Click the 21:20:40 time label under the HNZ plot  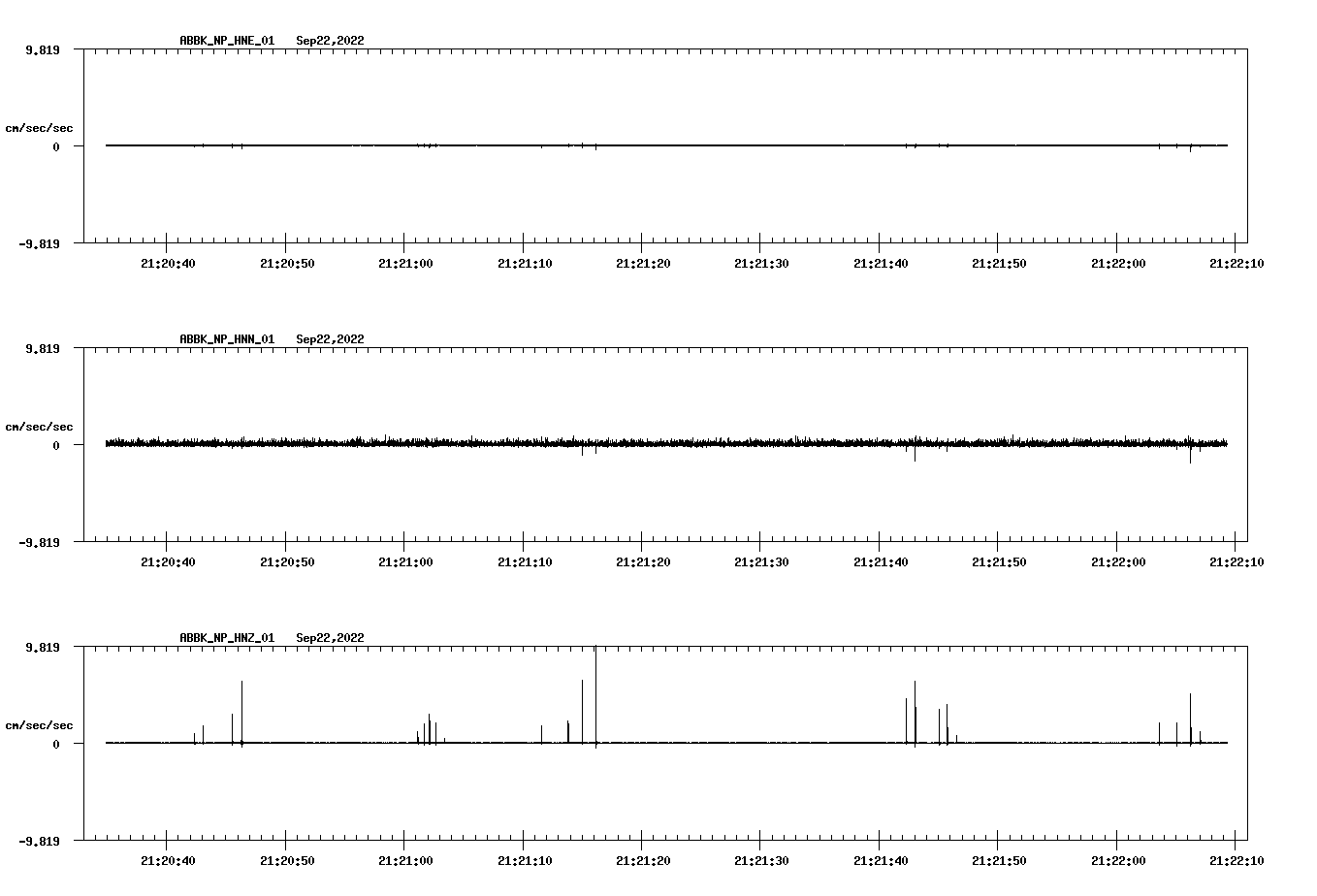click(x=168, y=860)
